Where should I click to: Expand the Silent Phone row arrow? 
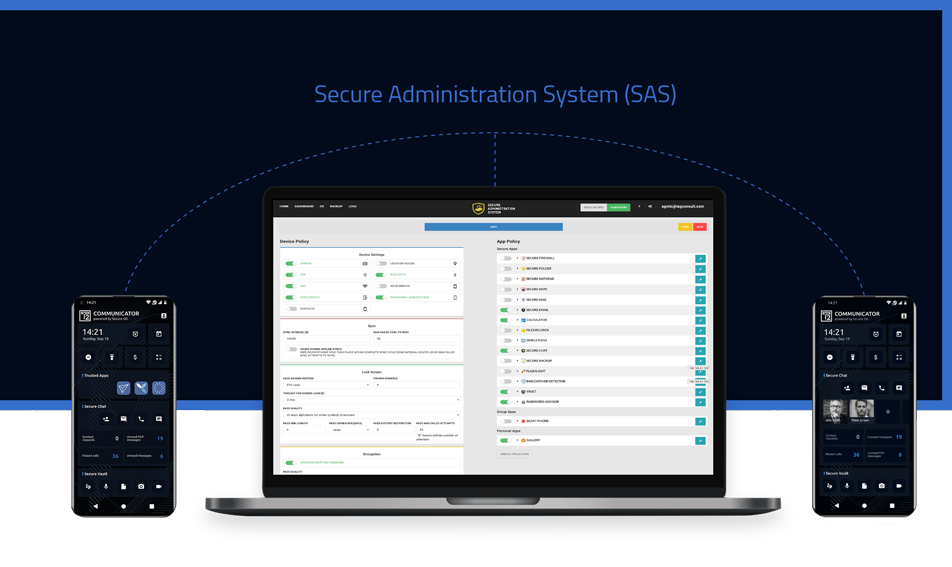click(518, 421)
